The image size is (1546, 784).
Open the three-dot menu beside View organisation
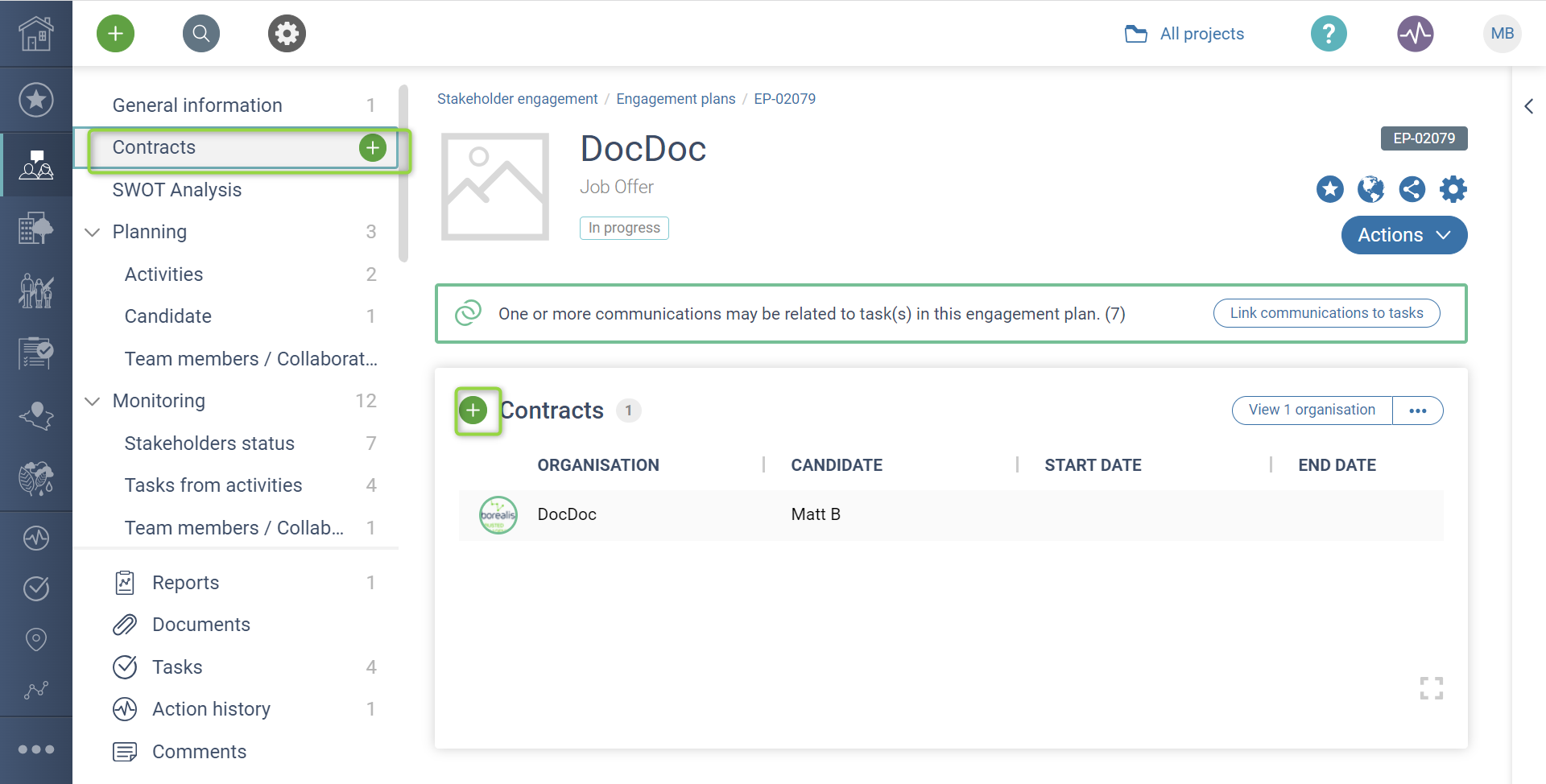point(1417,411)
